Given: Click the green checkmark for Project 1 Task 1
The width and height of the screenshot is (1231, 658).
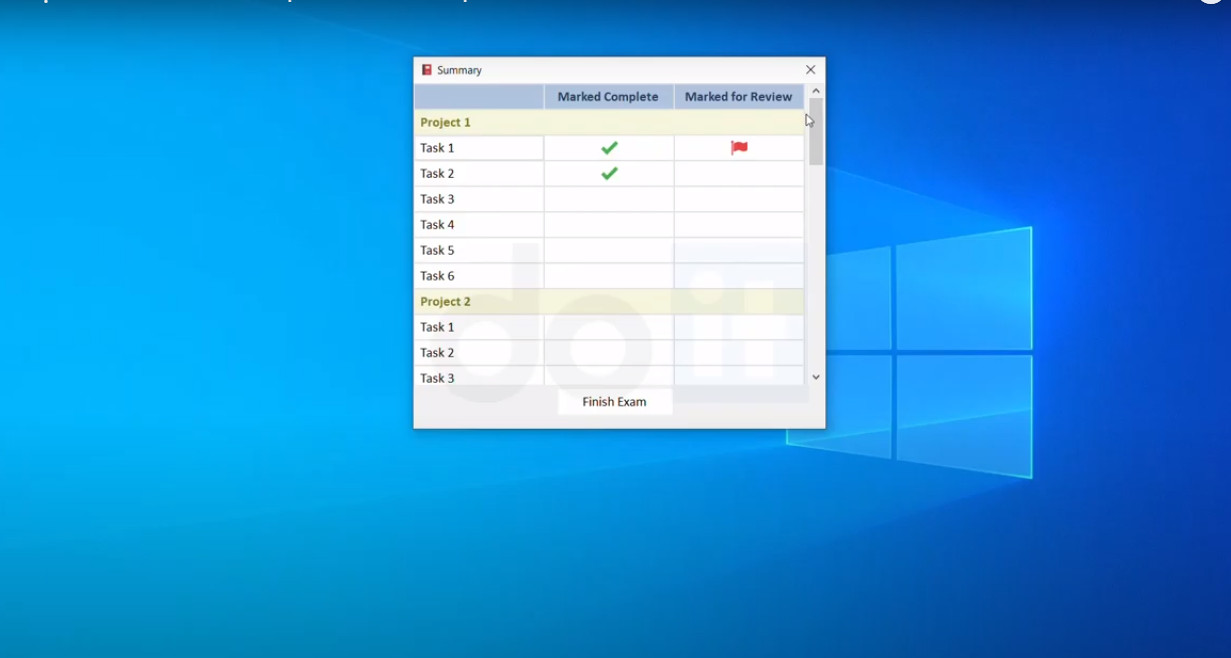Looking at the screenshot, I should coord(609,148).
